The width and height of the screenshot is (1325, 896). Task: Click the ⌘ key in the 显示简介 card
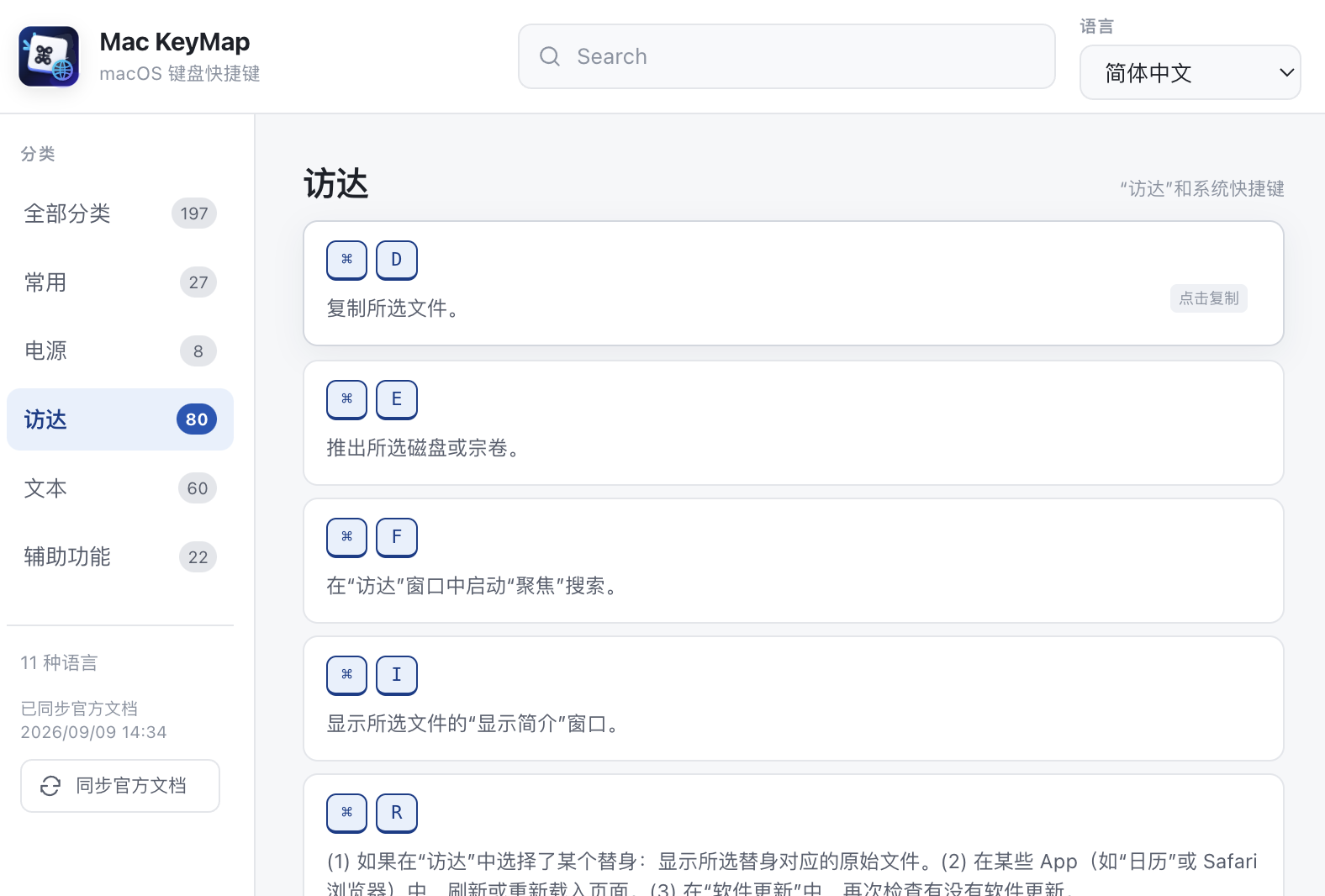click(347, 675)
